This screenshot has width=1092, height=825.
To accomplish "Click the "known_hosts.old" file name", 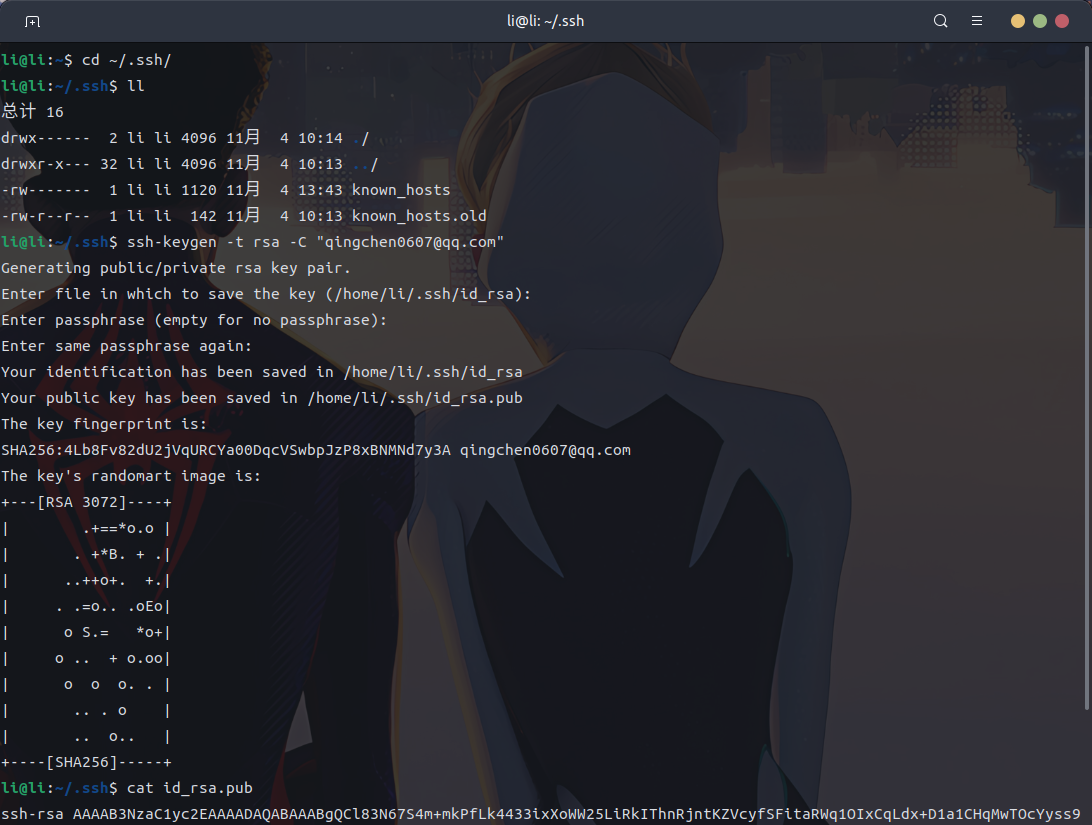I will [x=419, y=216].
